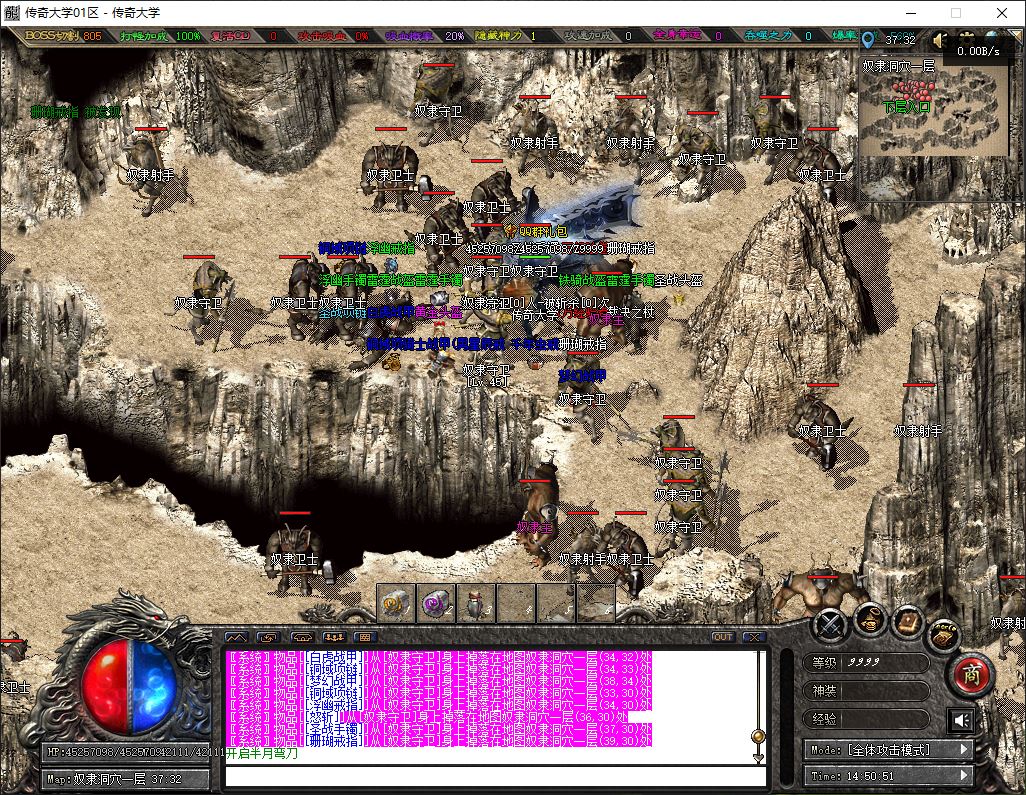Click the chat line about 怒斩
This screenshot has width=1026, height=795.
click(x=428, y=716)
